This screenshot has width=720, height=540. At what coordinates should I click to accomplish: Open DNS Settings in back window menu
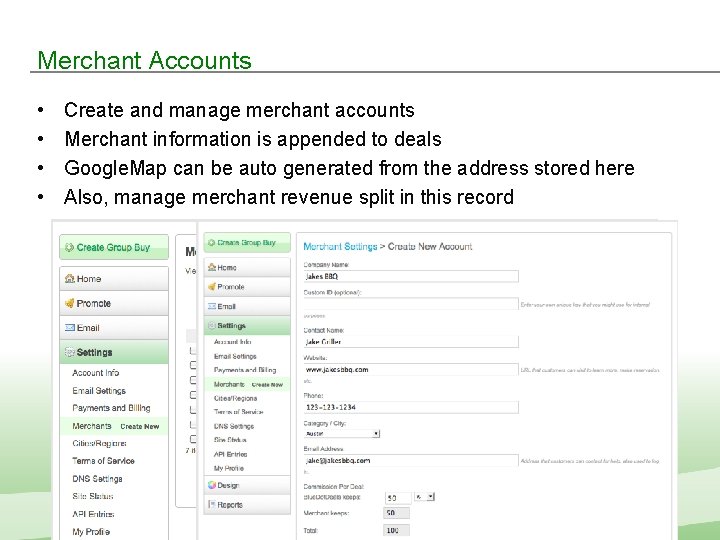tap(97, 478)
